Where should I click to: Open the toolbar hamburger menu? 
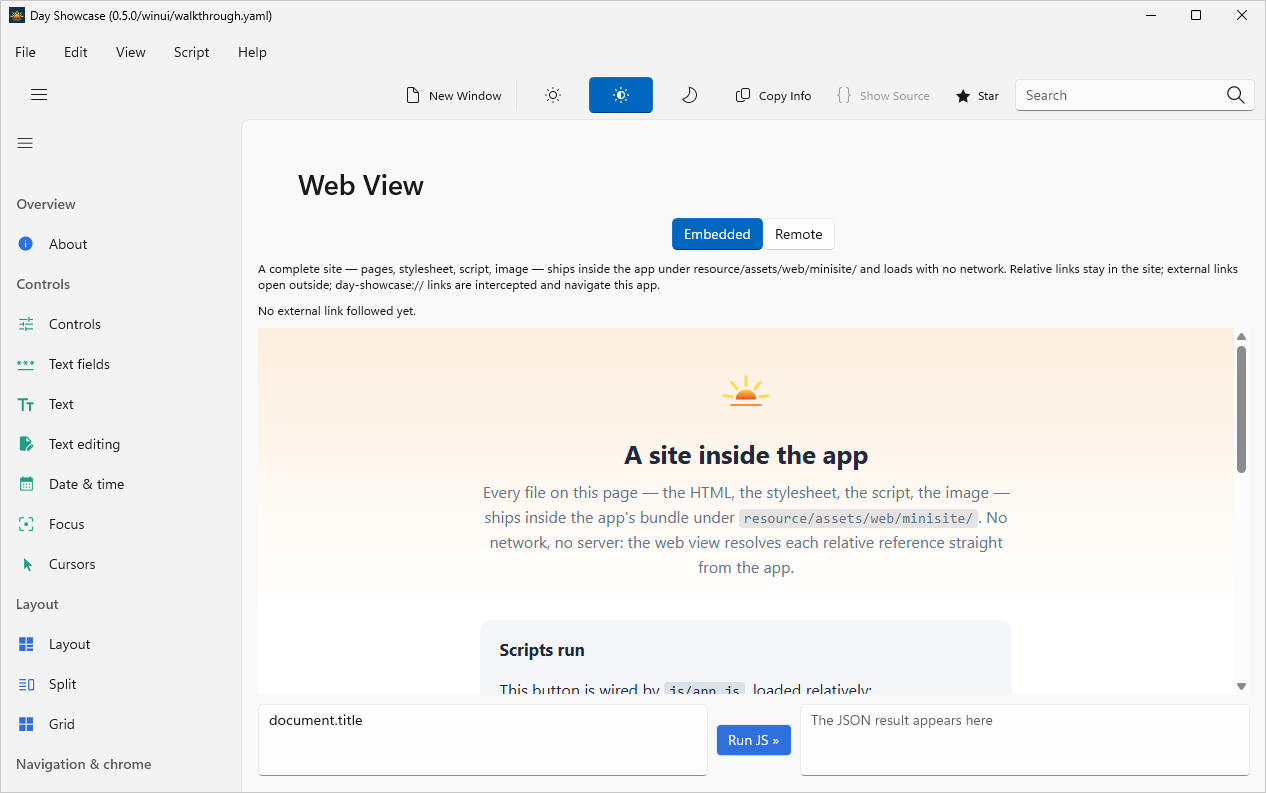point(39,95)
